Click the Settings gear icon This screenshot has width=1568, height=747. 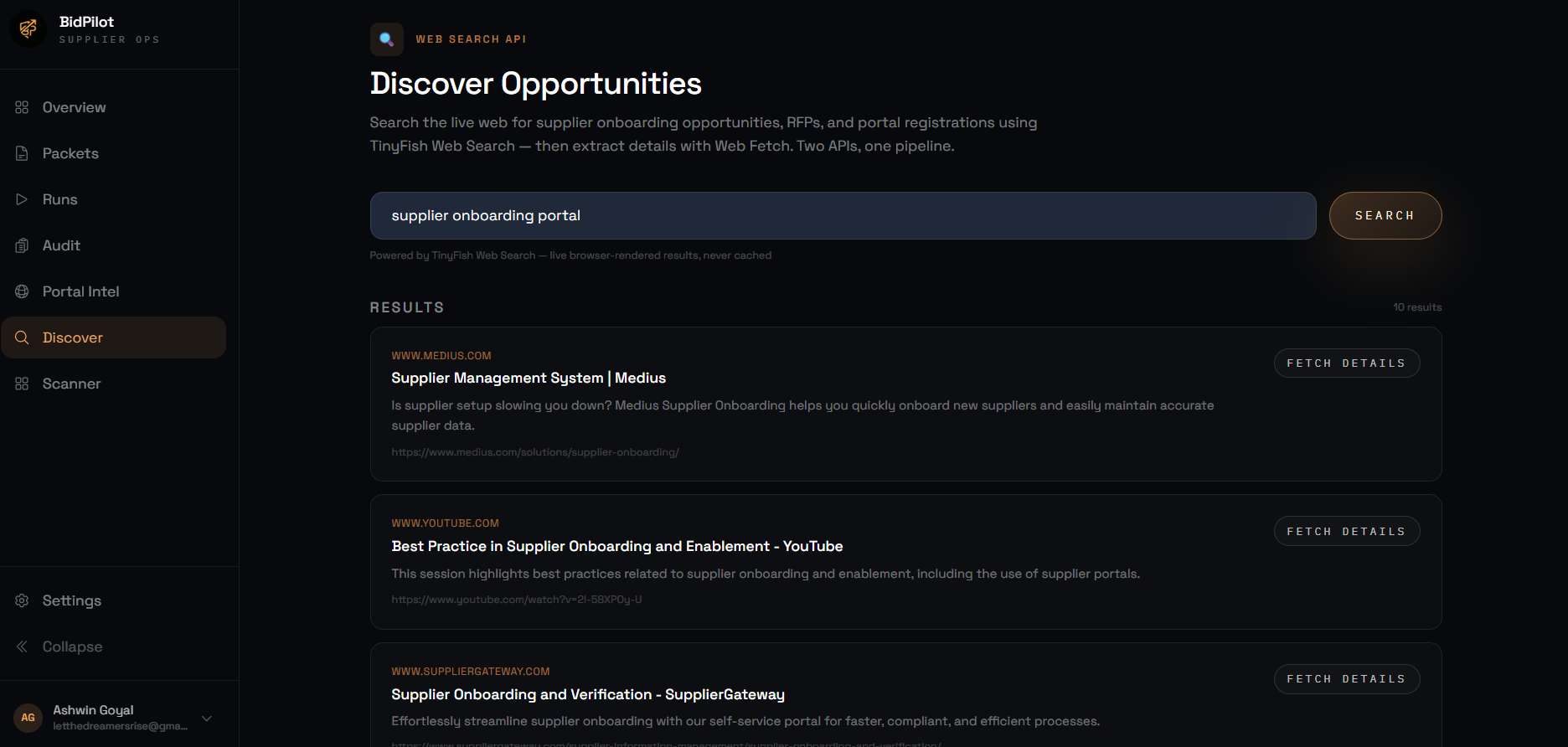22,600
